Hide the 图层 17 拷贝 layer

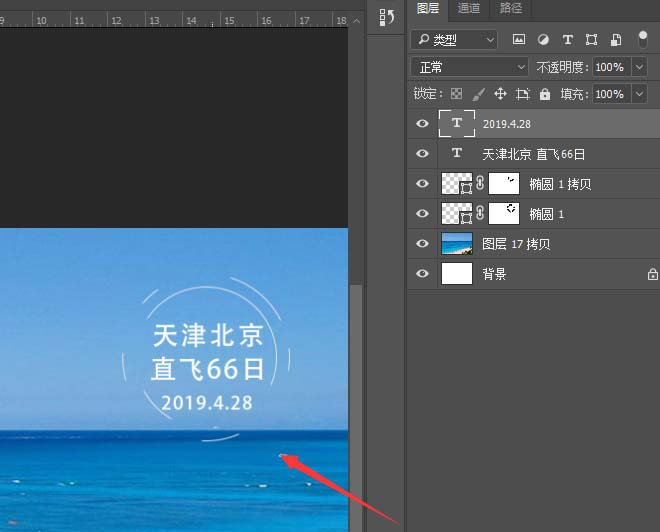pos(422,243)
